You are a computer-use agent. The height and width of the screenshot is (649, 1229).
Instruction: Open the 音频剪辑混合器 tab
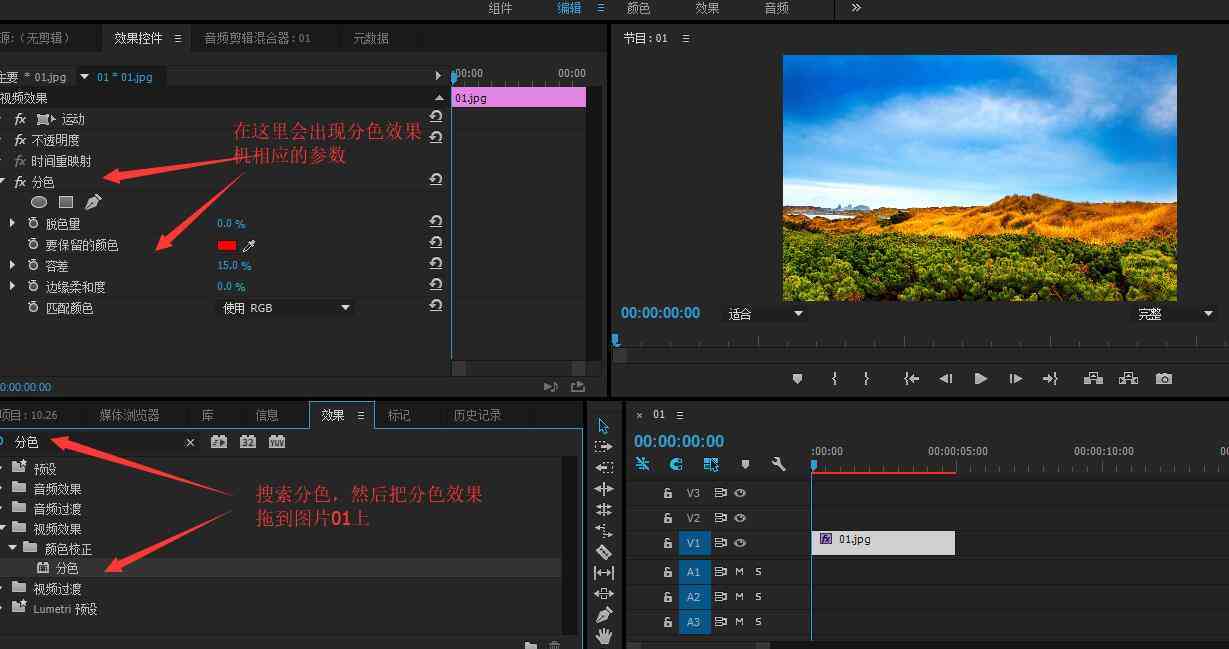(x=257, y=38)
